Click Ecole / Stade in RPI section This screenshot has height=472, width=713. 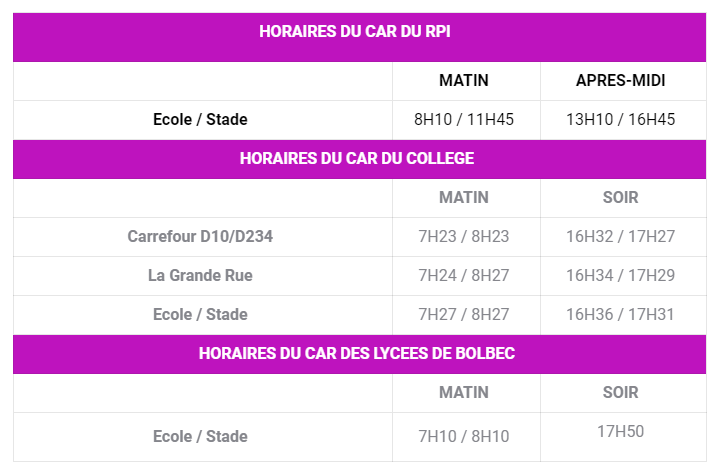pyautogui.click(x=200, y=120)
